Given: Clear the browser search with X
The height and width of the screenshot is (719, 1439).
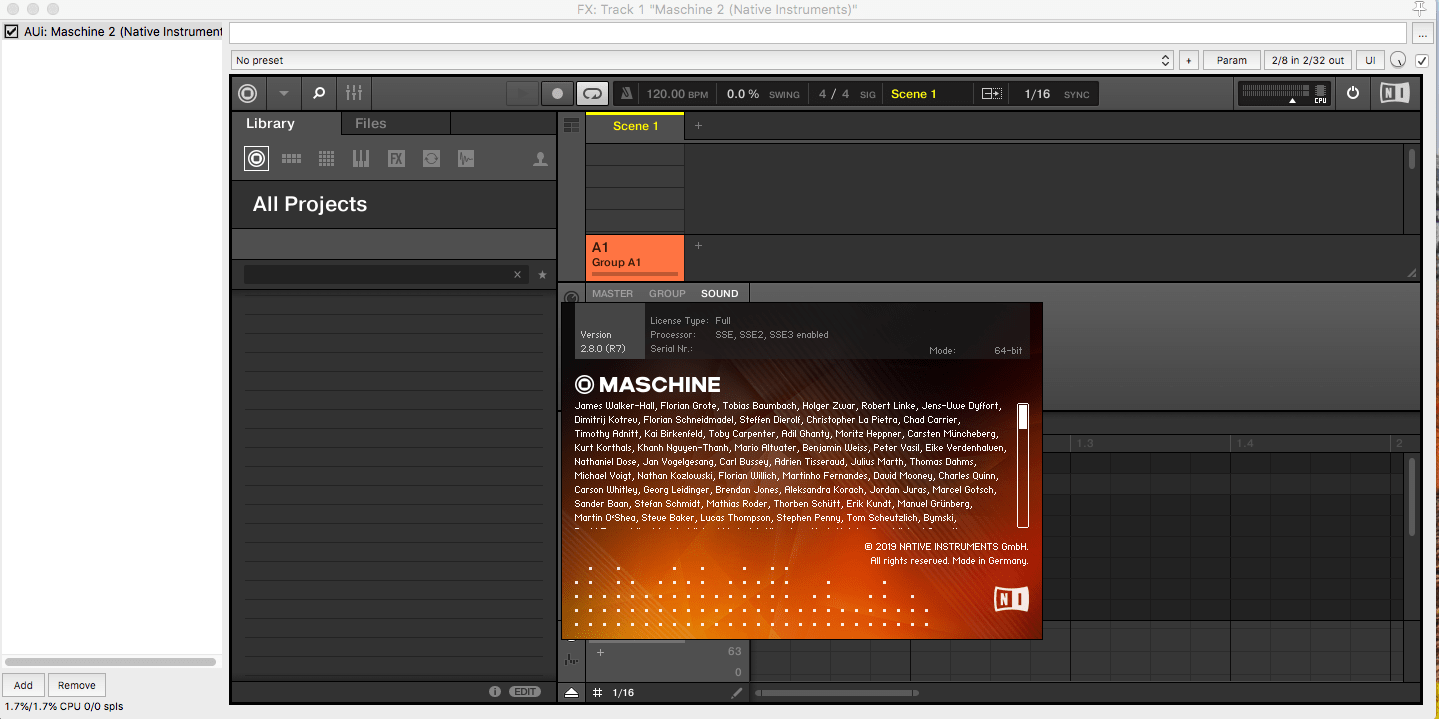Looking at the screenshot, I should [517, 274].
